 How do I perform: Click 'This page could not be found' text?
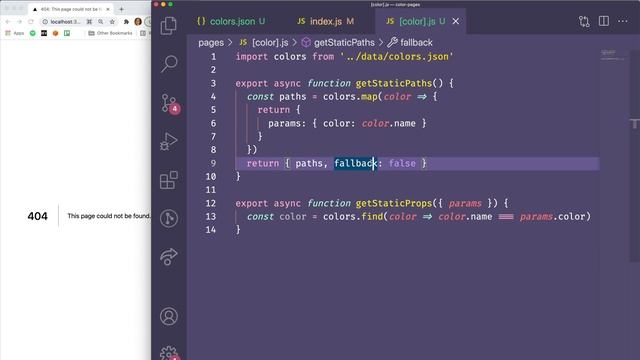pyautogui.click(x=109, y=216)
